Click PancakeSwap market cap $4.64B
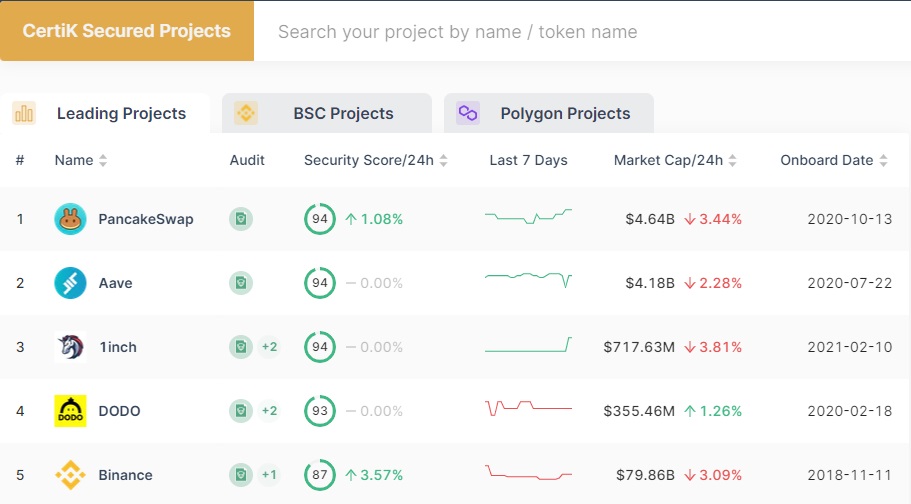This screenshot has width=911, height=504. click(650, 219)
